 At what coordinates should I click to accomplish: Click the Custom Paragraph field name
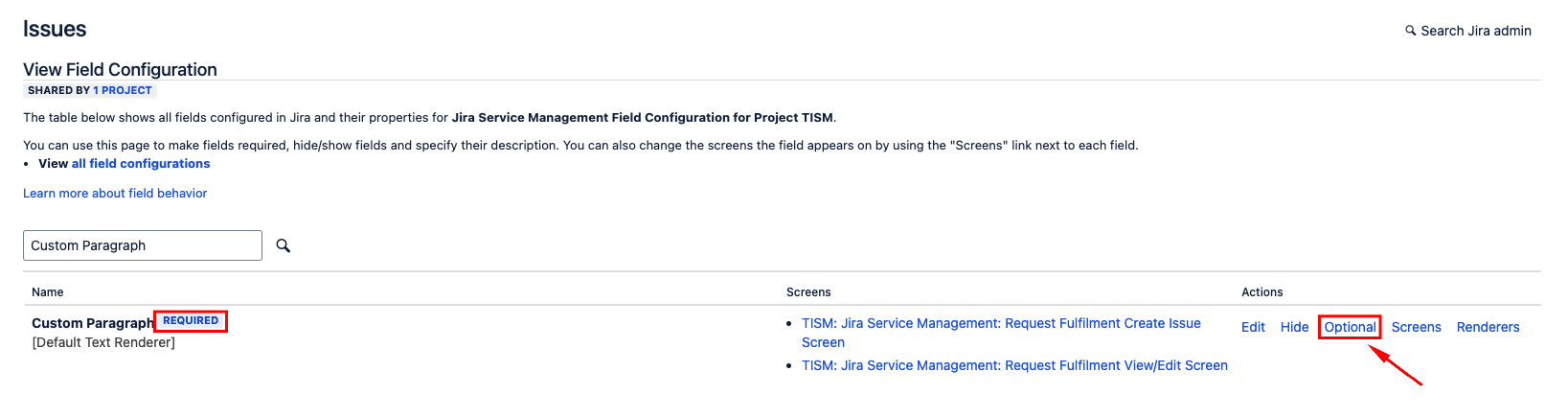[92, 323]
